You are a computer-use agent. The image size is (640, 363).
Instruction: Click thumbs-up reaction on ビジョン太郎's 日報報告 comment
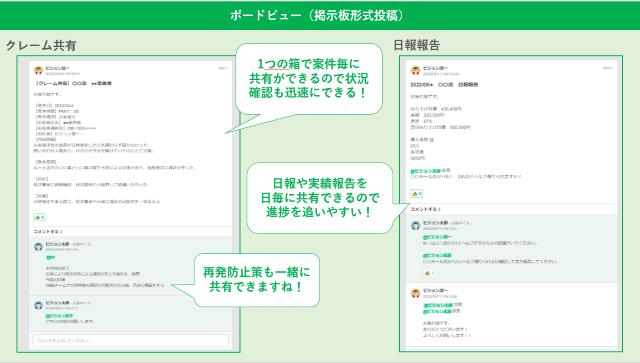point(428,273)
